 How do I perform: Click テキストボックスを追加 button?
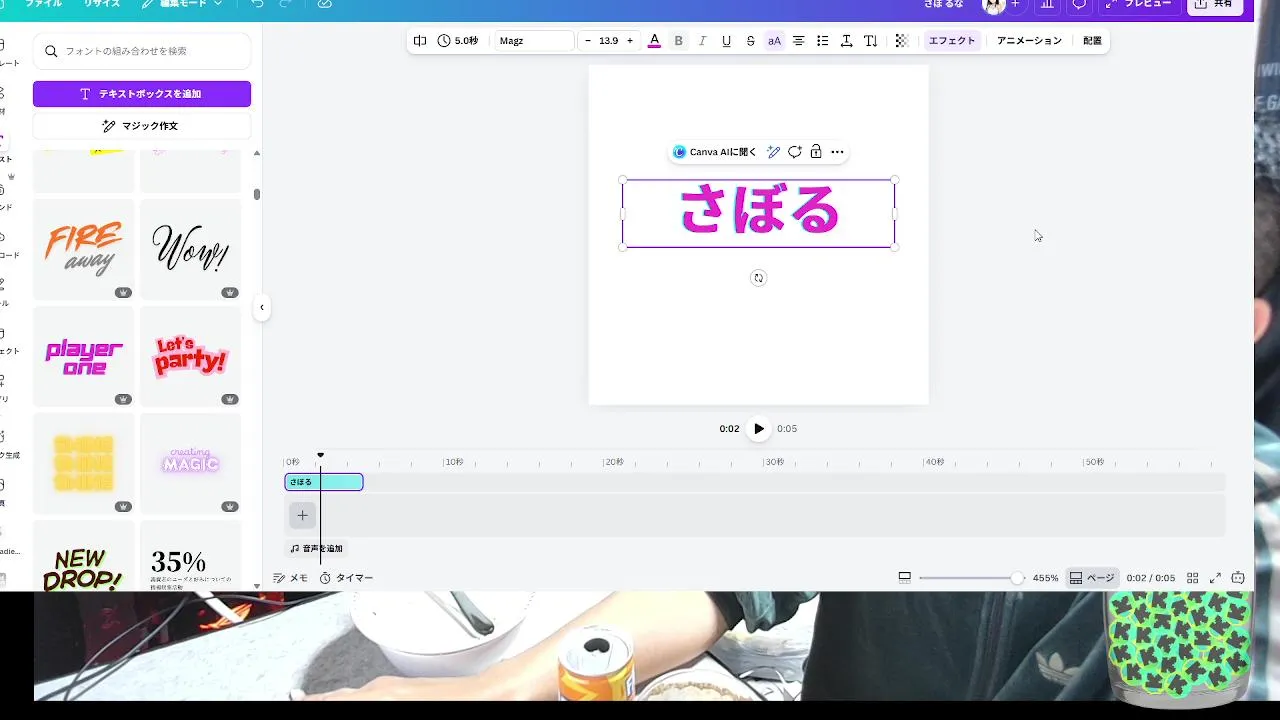tap(142, 94)
